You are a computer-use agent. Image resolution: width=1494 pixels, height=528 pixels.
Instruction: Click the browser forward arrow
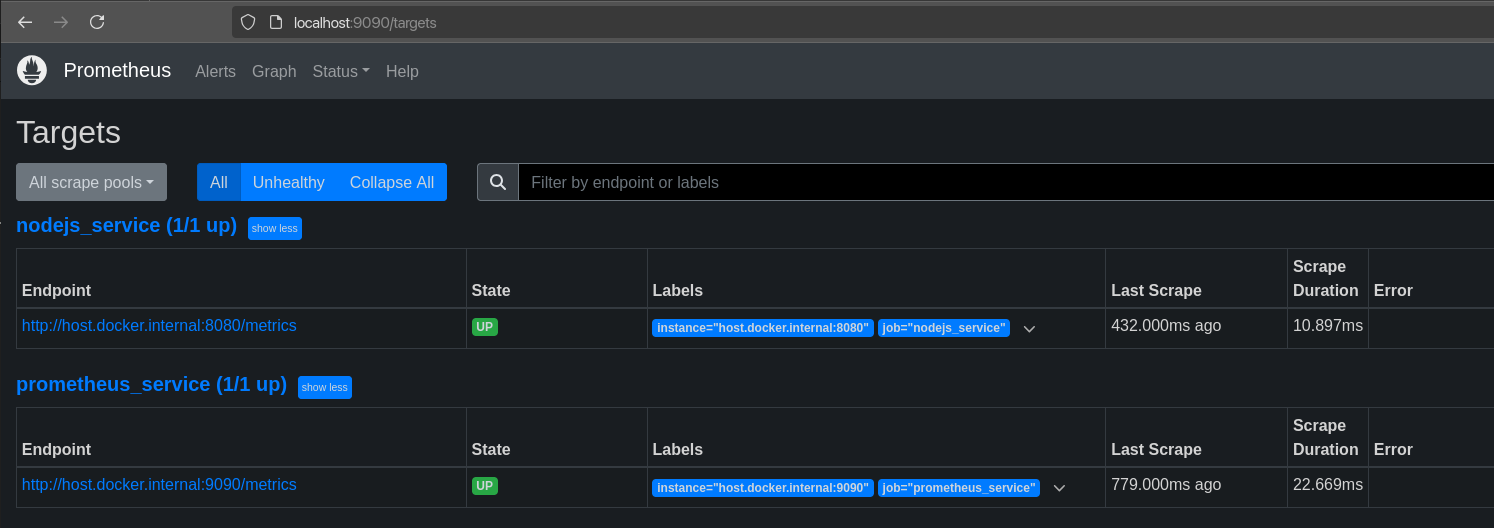pyautogui.click(x=61, y=22)
